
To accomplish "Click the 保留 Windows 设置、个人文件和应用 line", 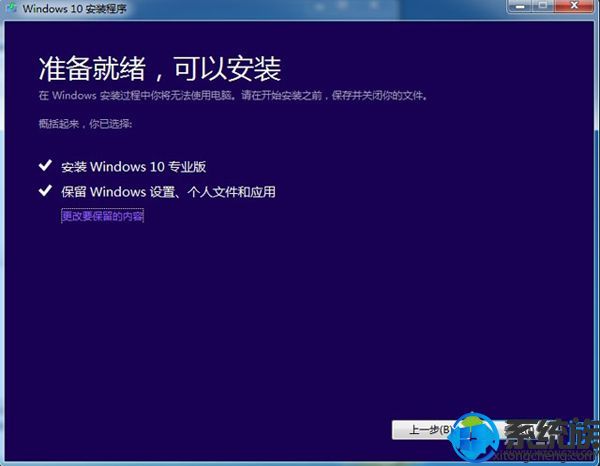I will click(x=168, y=192).
